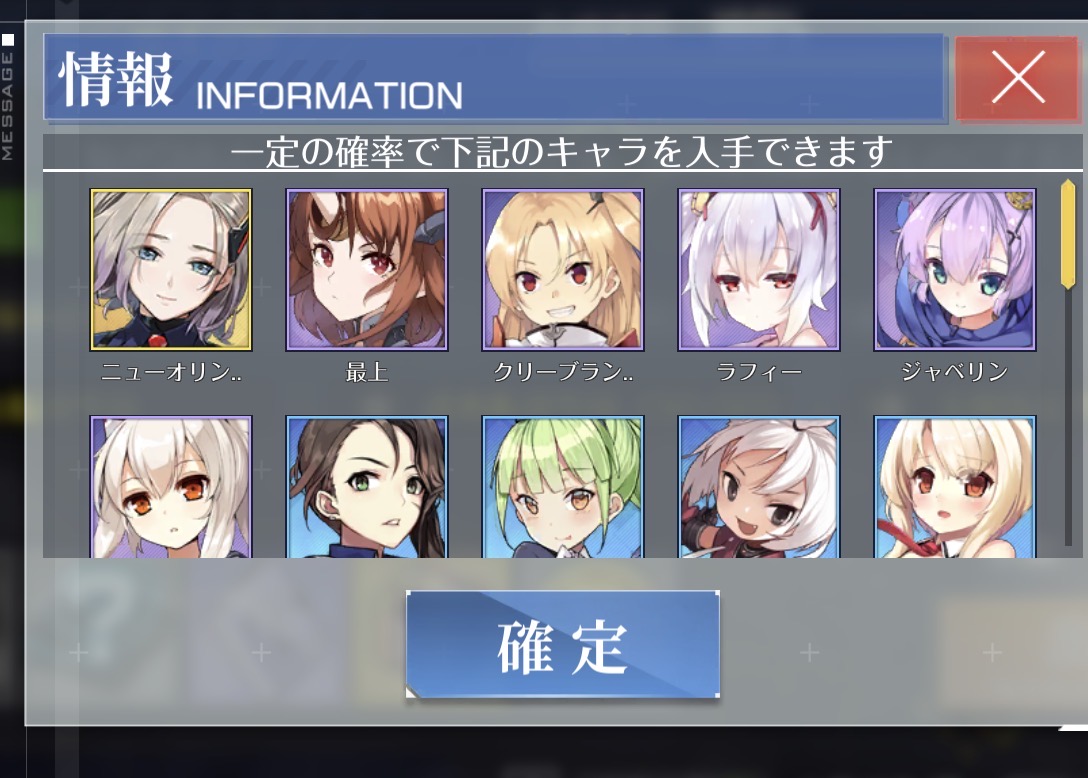Select the ジャベリン purple-haired character portrait

tap(955, 269)
